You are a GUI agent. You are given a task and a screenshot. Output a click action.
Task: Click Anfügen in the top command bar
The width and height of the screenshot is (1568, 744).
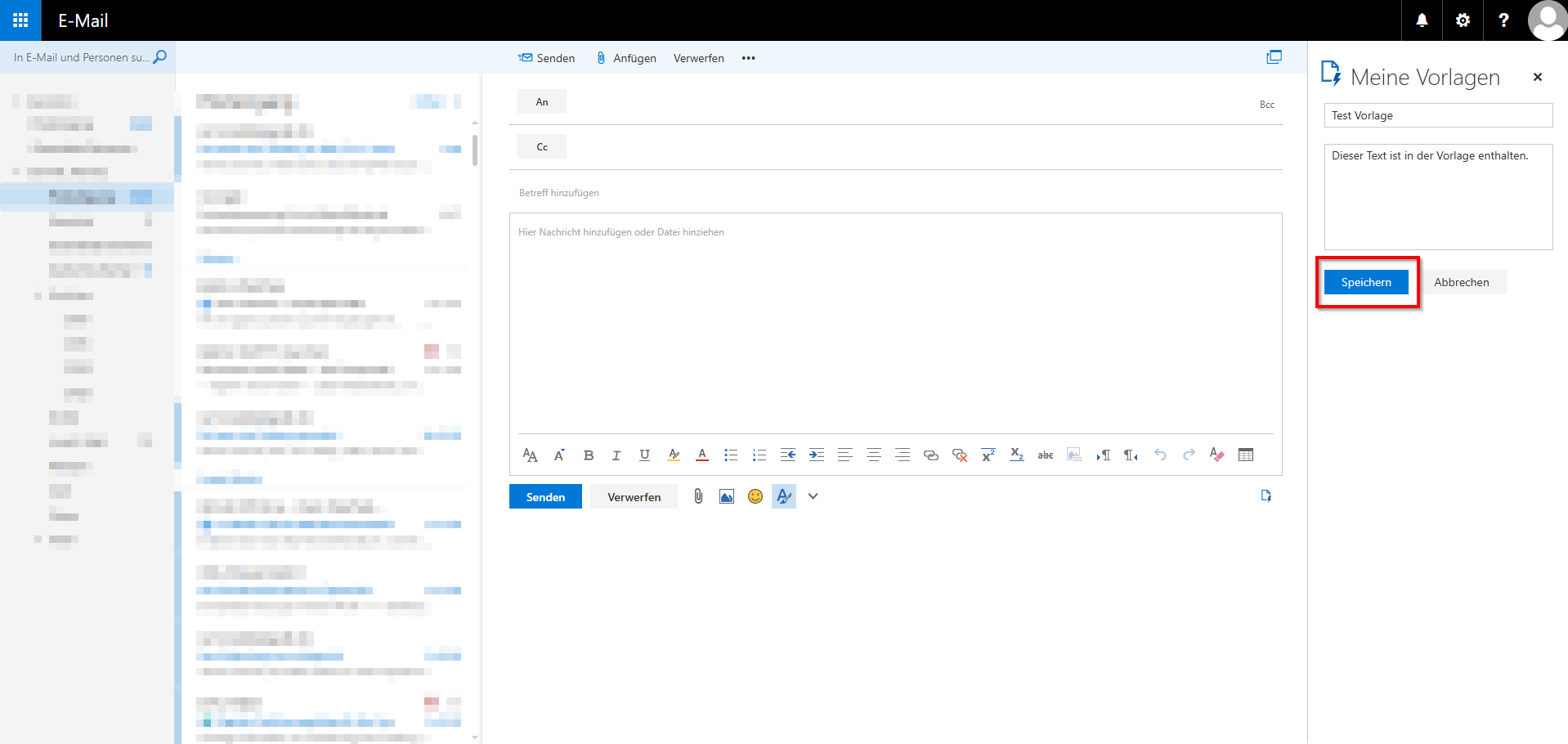[x=626, y=58]
